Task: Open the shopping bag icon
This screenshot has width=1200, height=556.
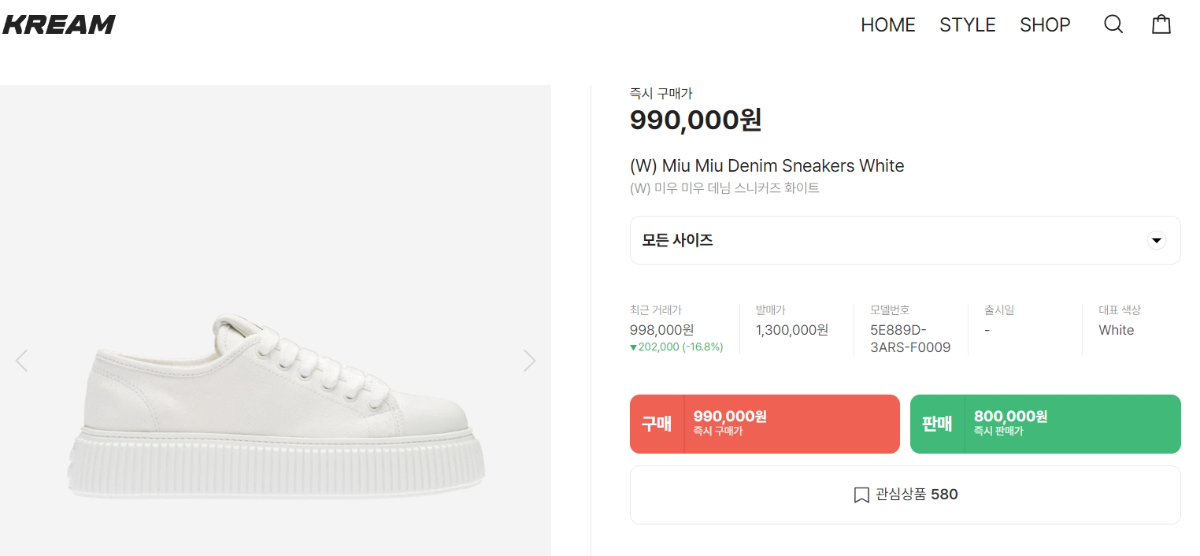Action: pyautogui.click(x=1161, y=25)
